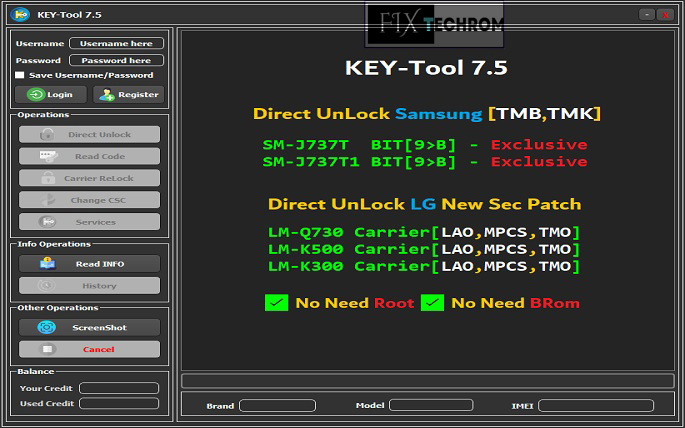
Task: Click the 'LM-Q730' carrier line
Action: 424,232
